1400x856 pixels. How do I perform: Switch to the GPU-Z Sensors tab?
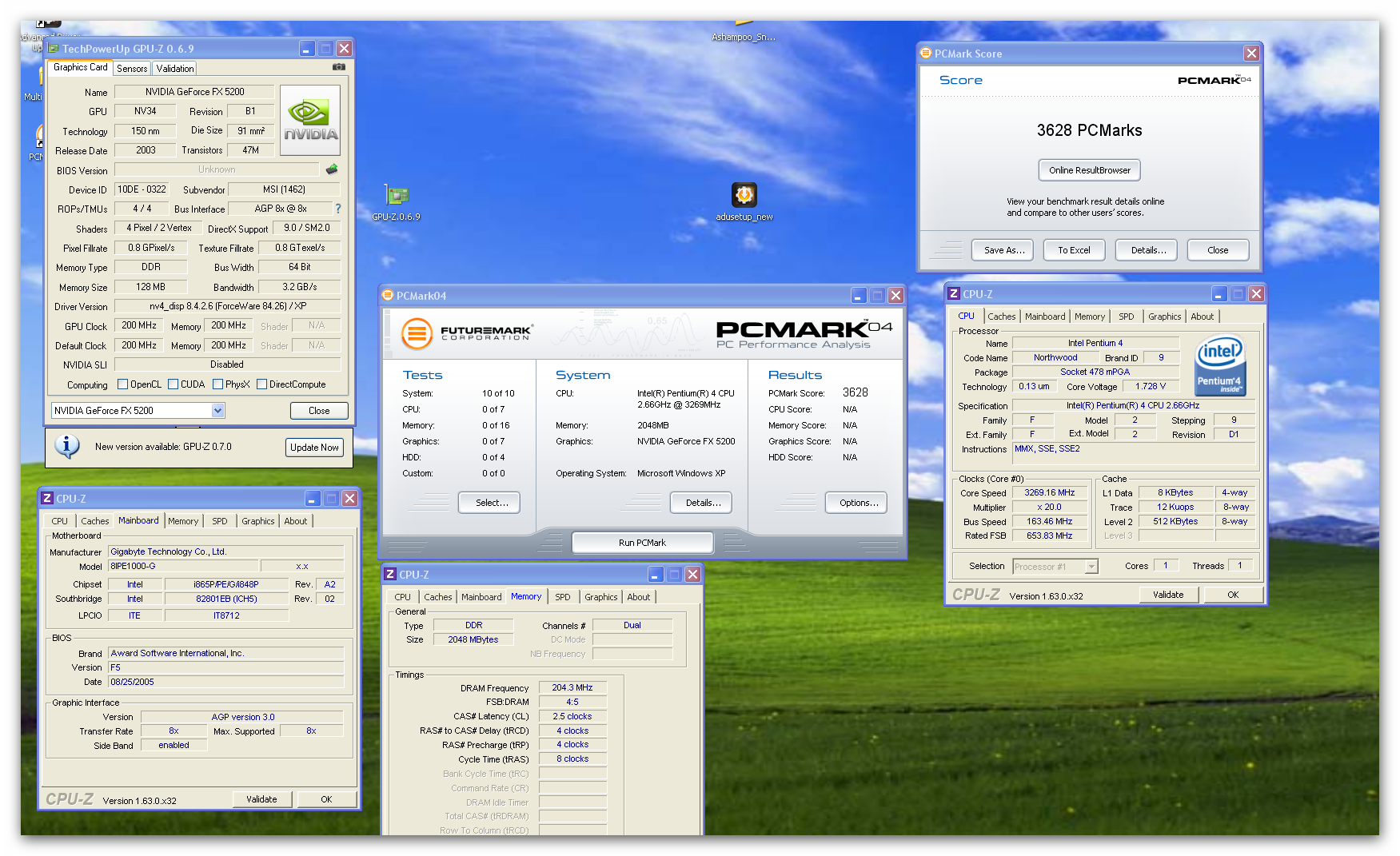coord(132,69)
